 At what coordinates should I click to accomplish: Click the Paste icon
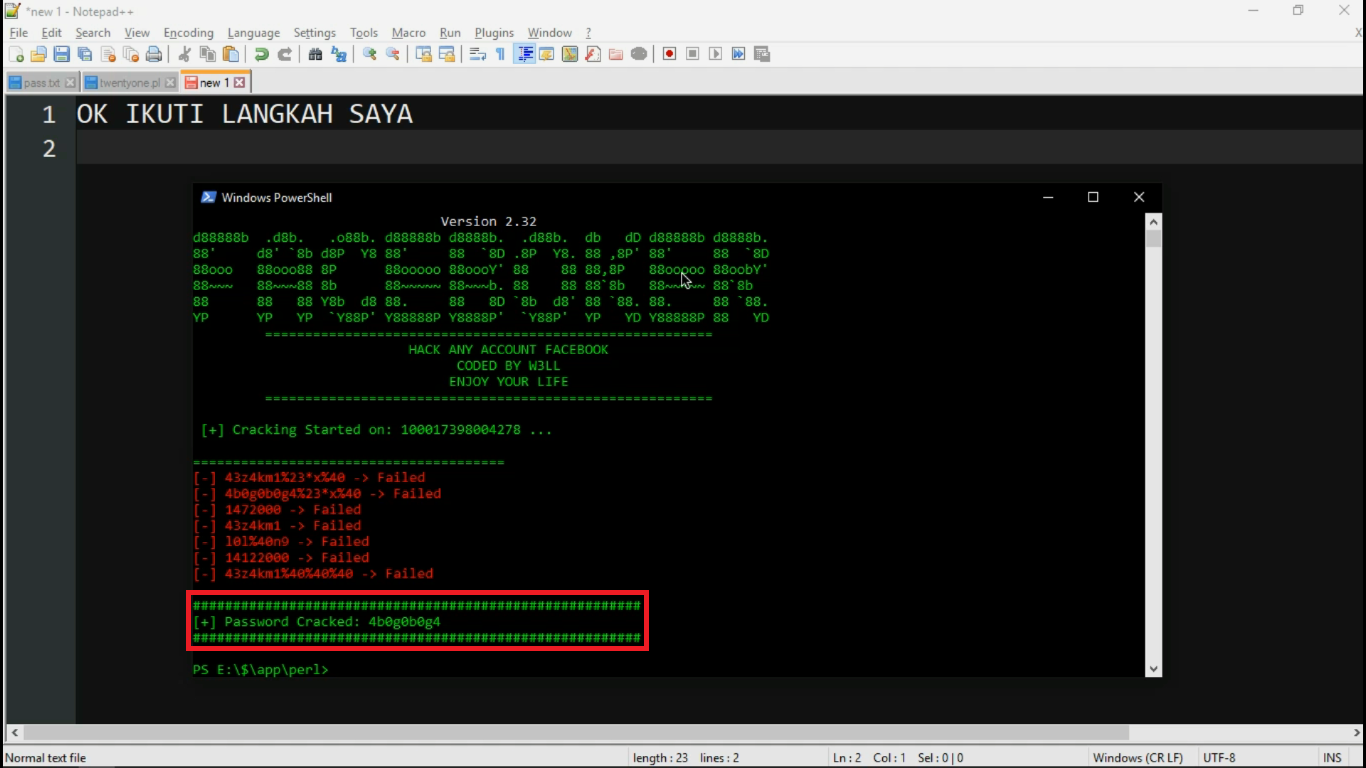point(230,54)
